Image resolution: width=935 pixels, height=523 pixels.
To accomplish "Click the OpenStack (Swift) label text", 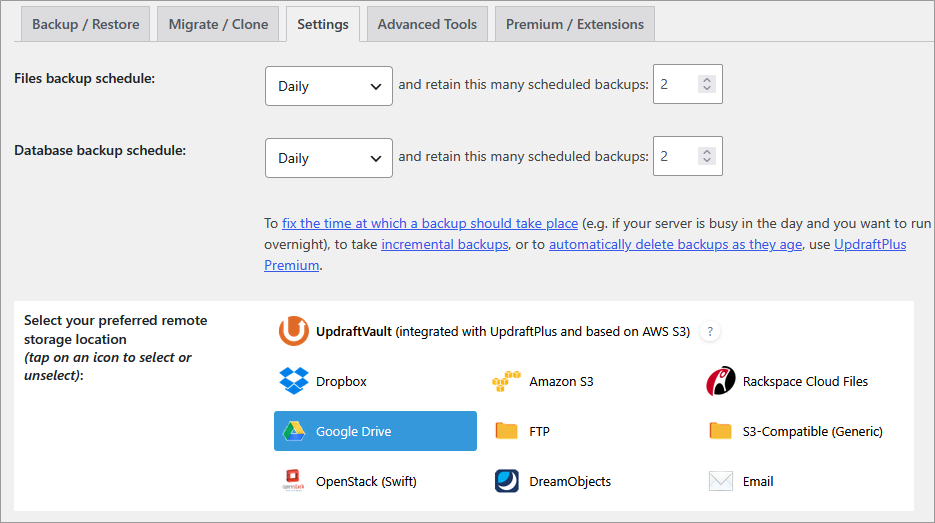I will 366,481.
